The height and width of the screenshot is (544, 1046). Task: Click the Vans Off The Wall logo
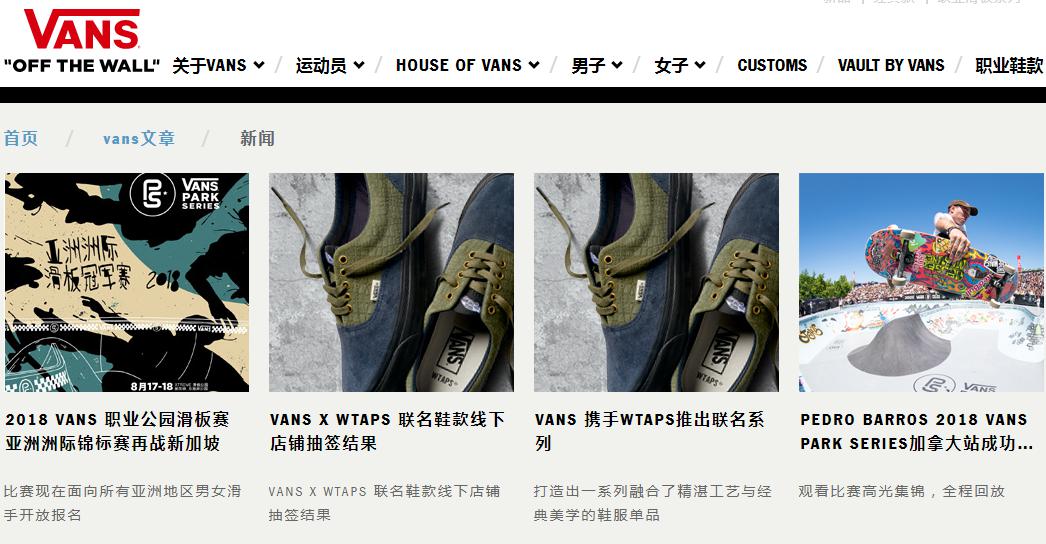[x=81, y=41]
